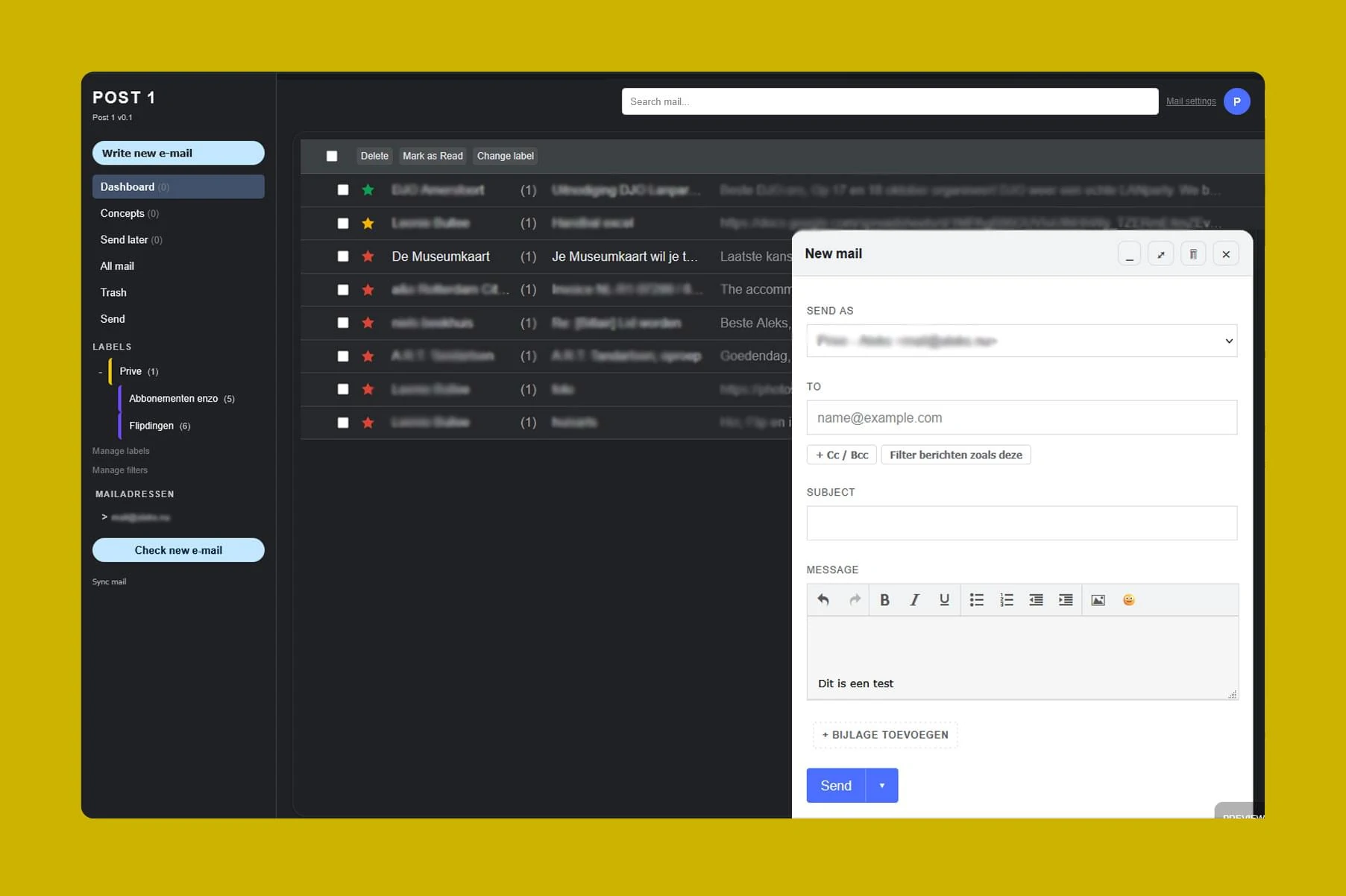1346x896 pixels.
Task: Discard draft with the trash icon
Action: (1193, 254)
